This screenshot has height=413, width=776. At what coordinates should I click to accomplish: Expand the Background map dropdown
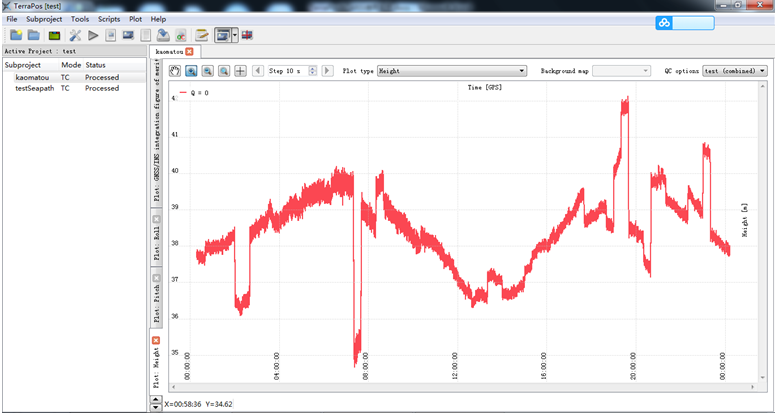pyautogui.click(x=622, y=71)
